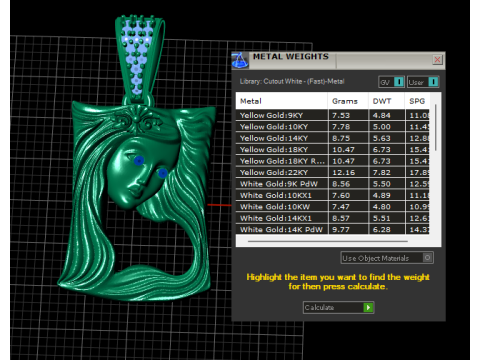Sort by the Grams column header
This screenshot has width=480, height=360.
348,101
